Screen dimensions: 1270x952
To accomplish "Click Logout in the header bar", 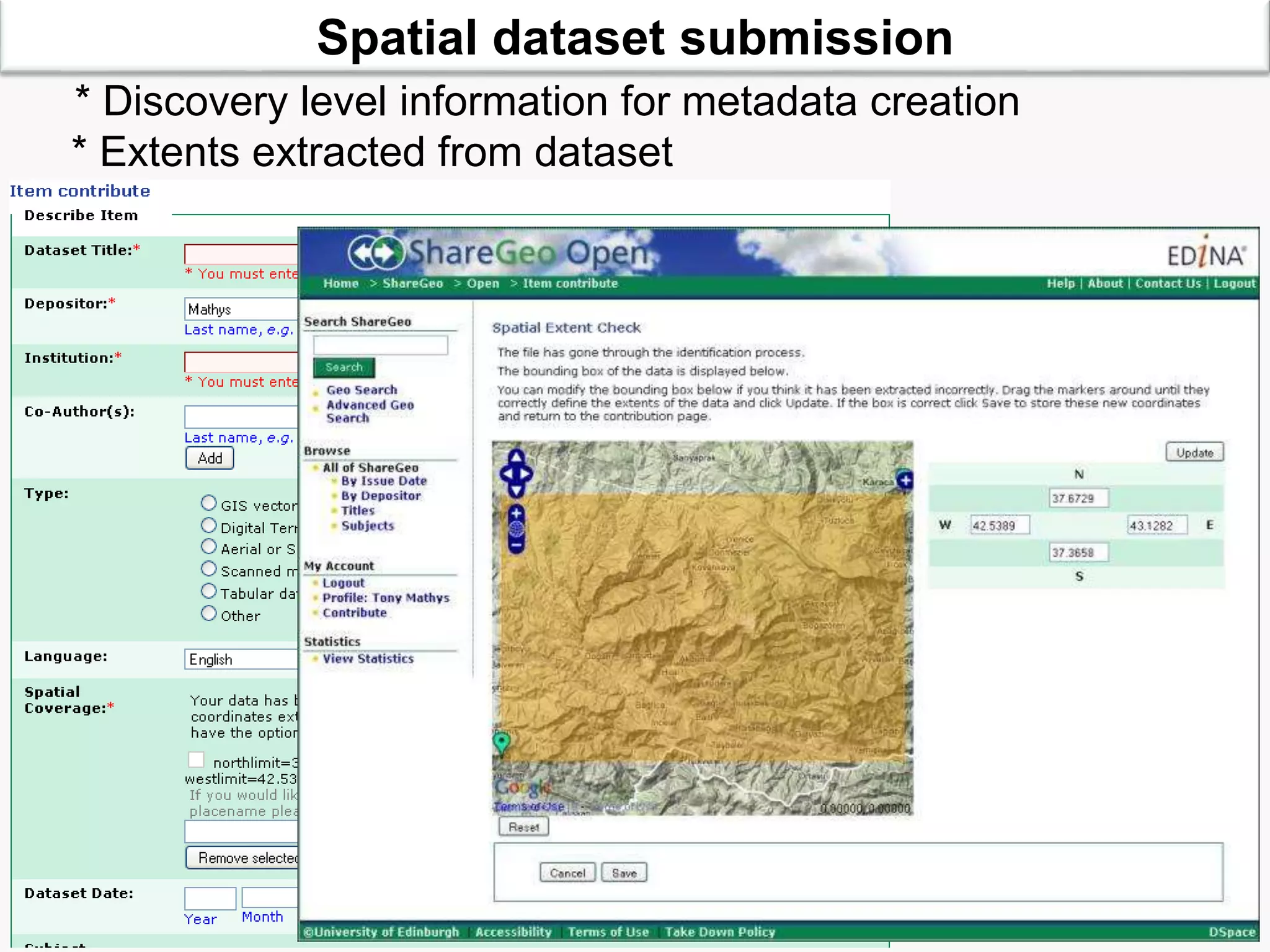I will pyautogui.click(x=1235, y=283).
